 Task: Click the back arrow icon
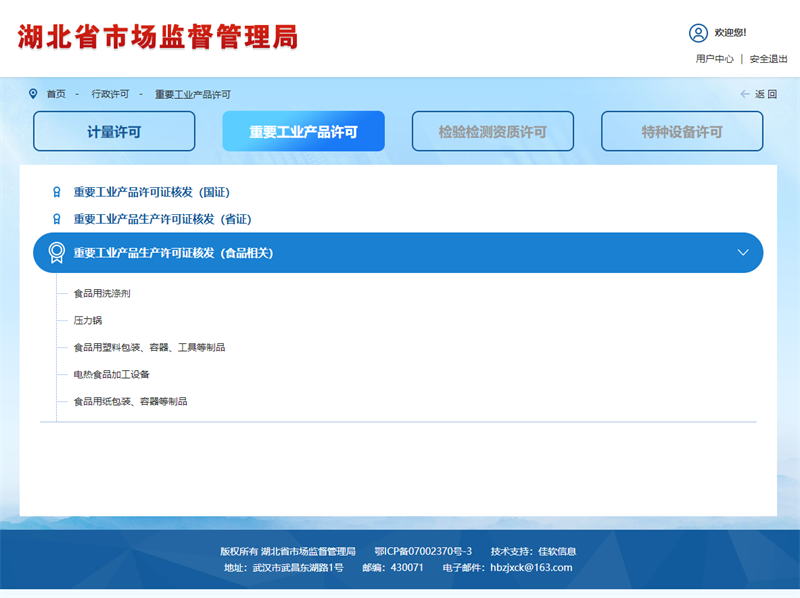click(x=745, y=94)
